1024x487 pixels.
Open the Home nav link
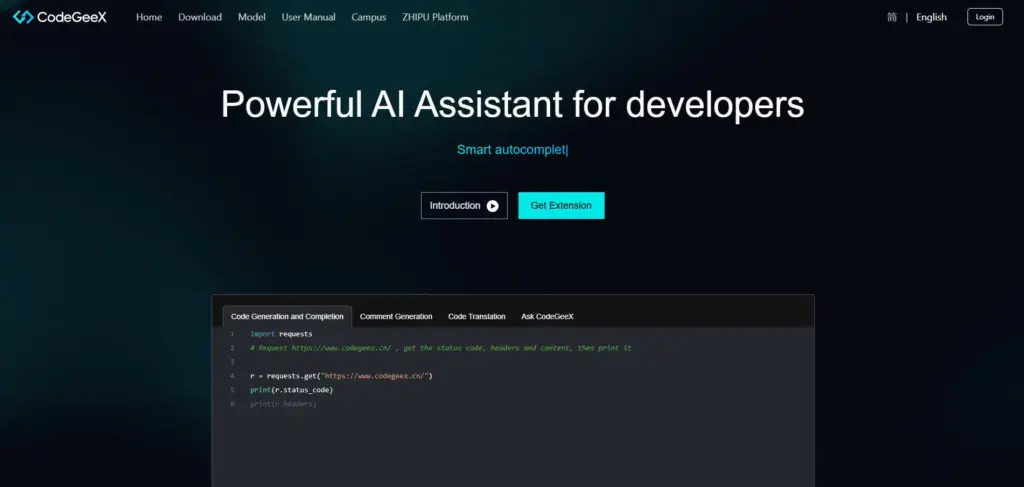click(149, 17)
